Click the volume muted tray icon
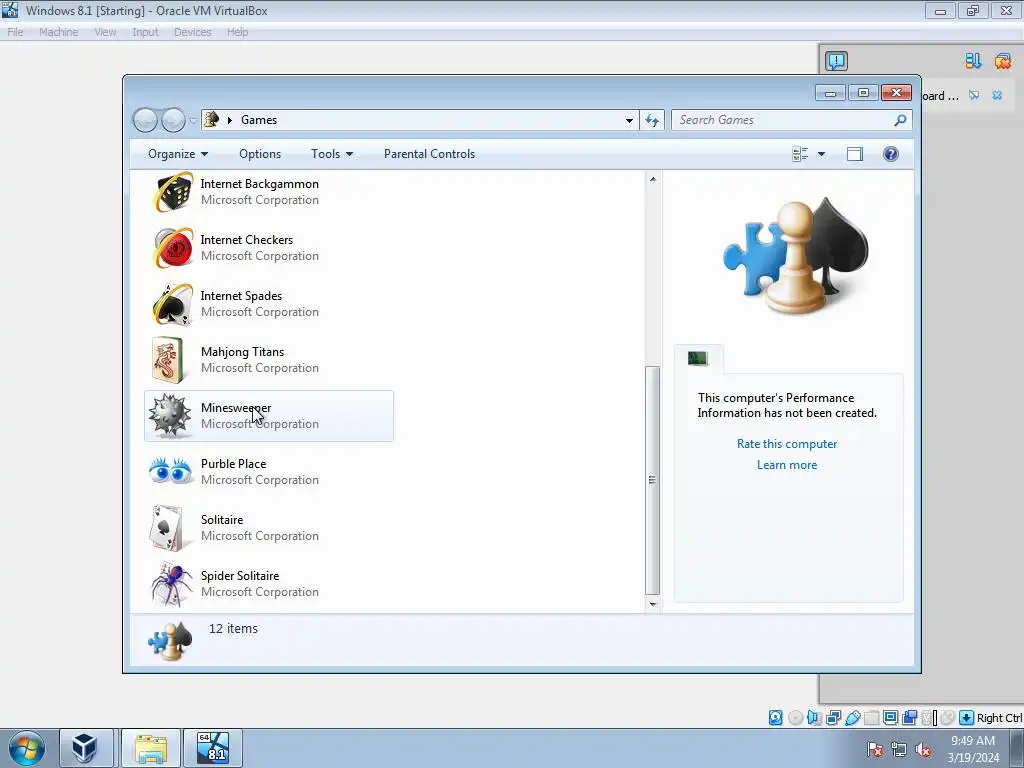The width and height of the screenshot is (1024, 768). point(923,750)
